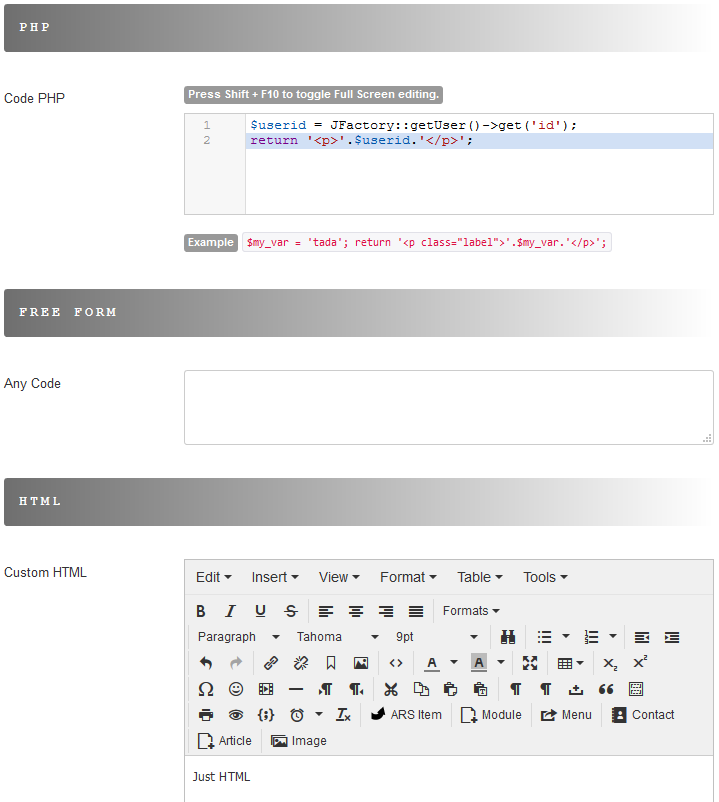
Task: Open the Insert menu
Action: [x=275, y=577]
